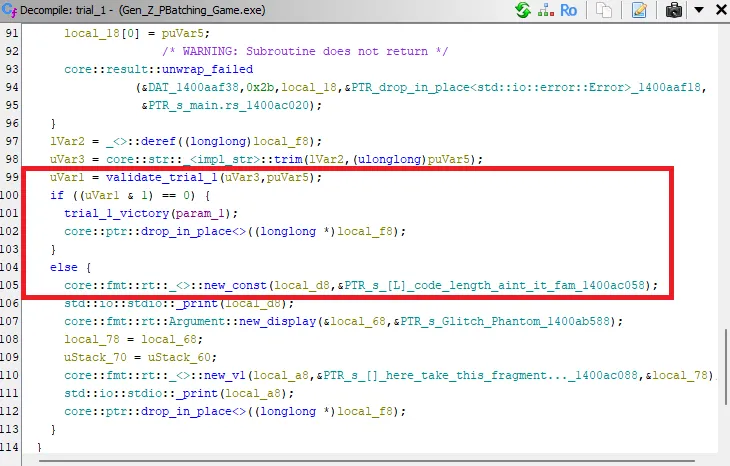Click the DAT_1400aaf38 data reference
The height and width of the screenshot is (466, 730).
[x=181, y=87]
